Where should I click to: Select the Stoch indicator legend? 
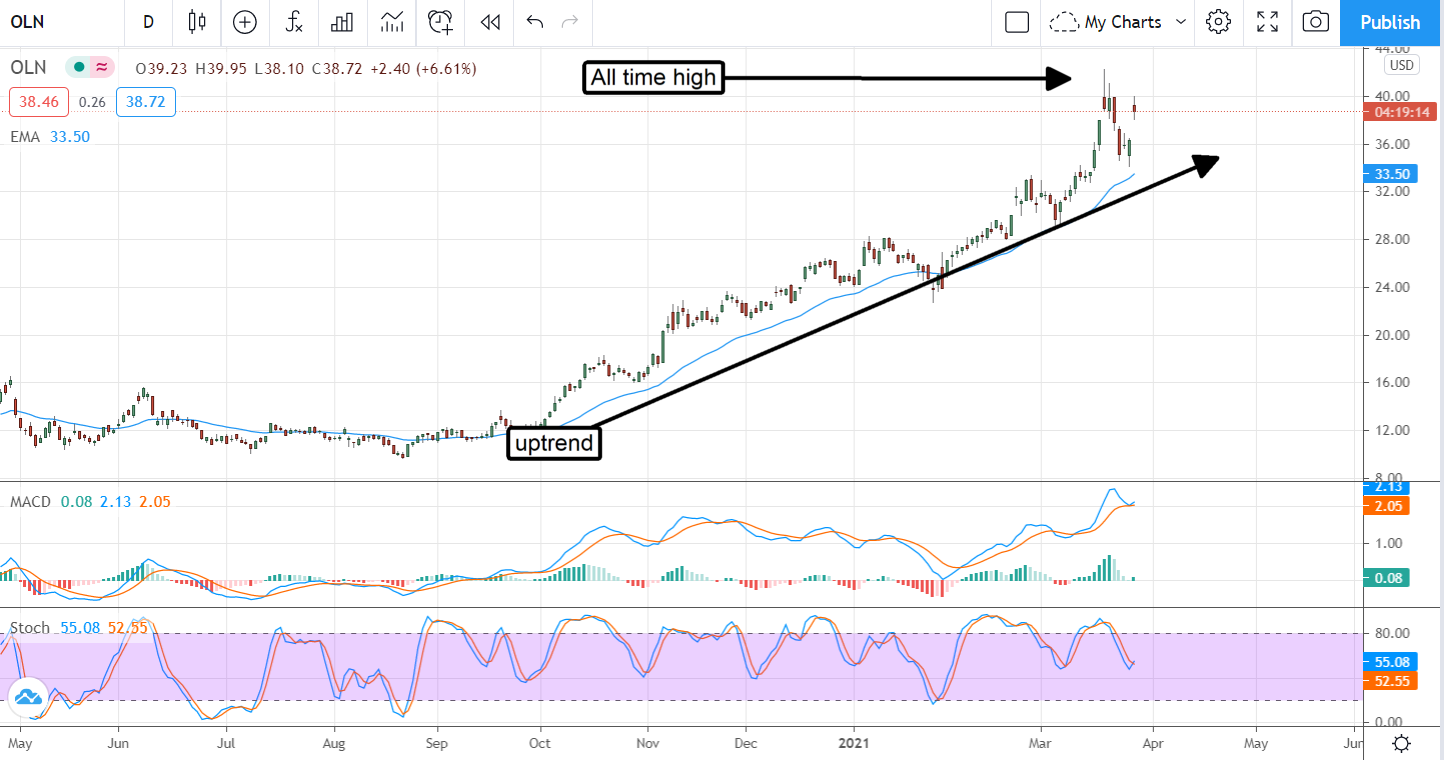point(30,628)
